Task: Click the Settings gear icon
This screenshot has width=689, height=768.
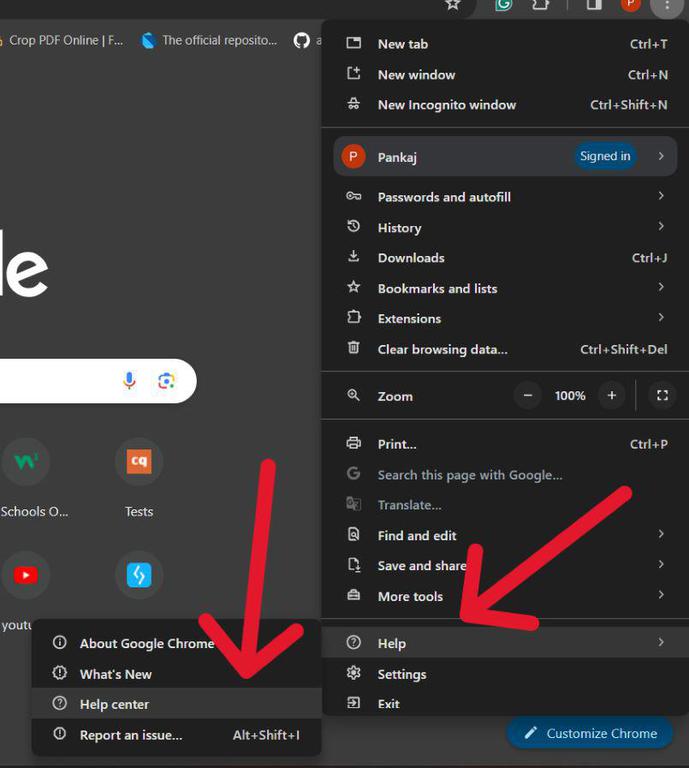Action: click(354, 673)
